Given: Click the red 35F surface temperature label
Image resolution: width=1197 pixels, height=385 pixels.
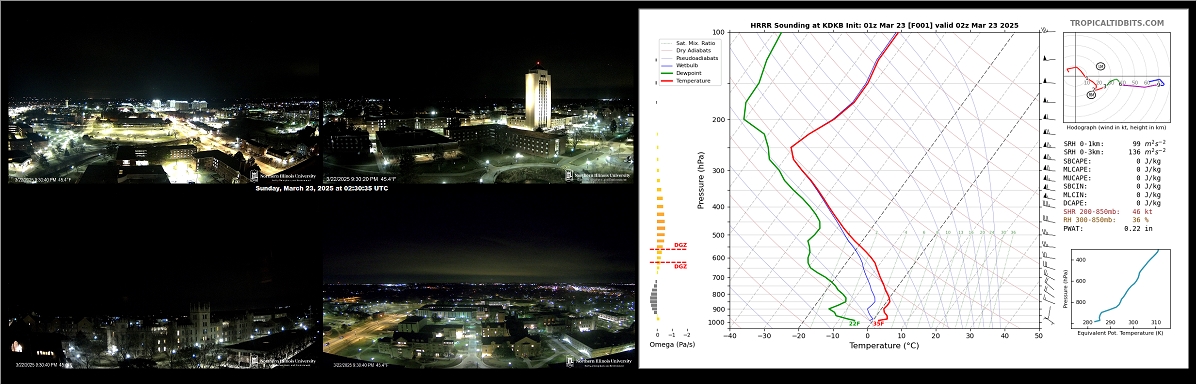Looking at the screenshot, I should click(879, 324).
